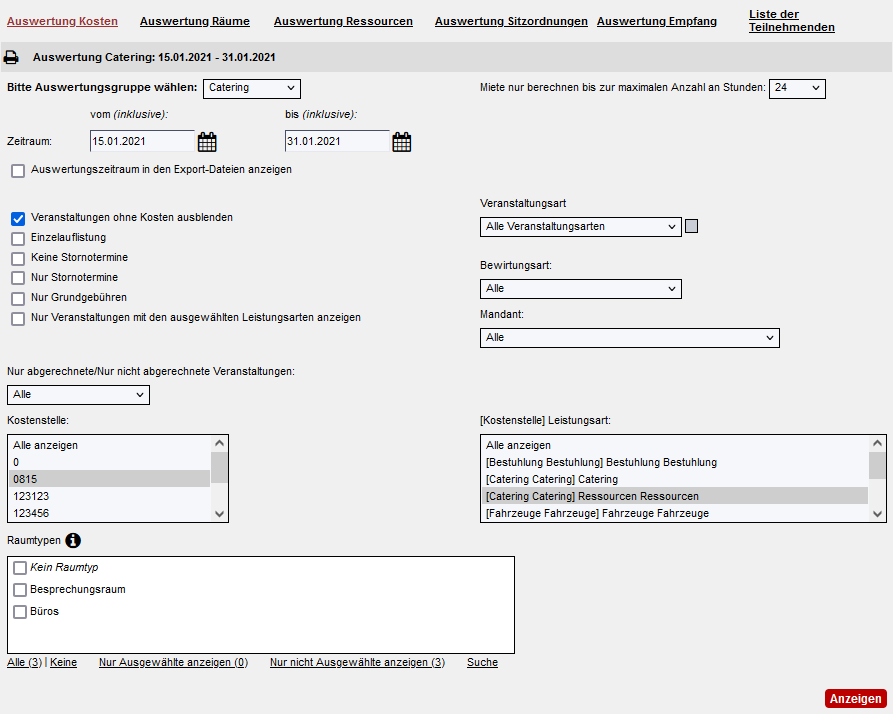Image resolution: width=893 pixels, height=714 pixels.
Task: Click the bis date input field
Action: [x=337, y=141]
